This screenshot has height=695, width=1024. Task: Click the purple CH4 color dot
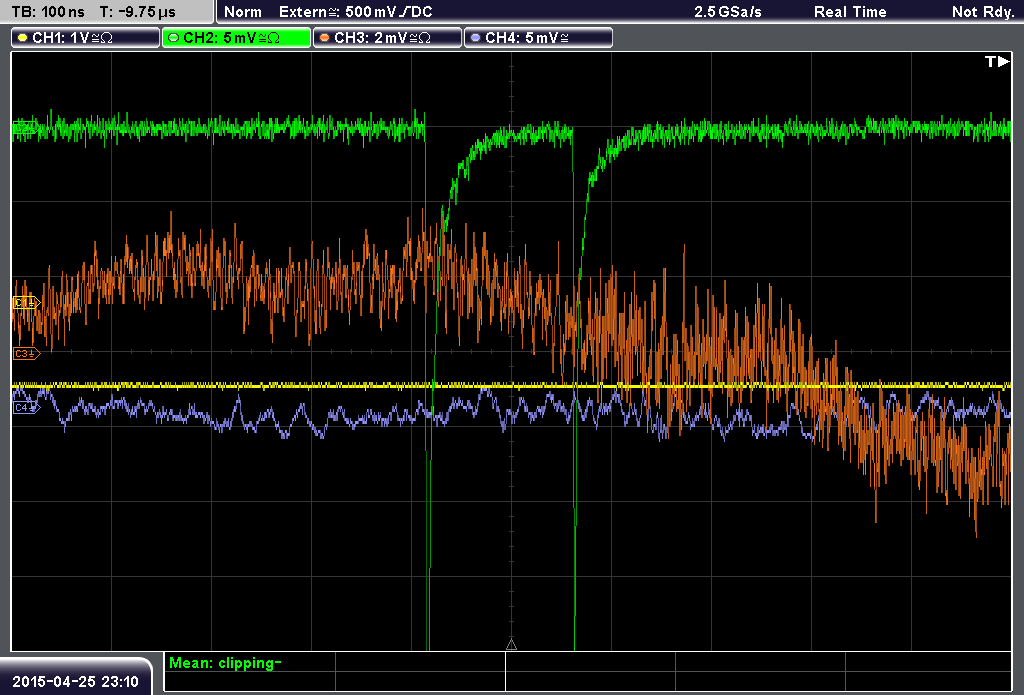475,38
